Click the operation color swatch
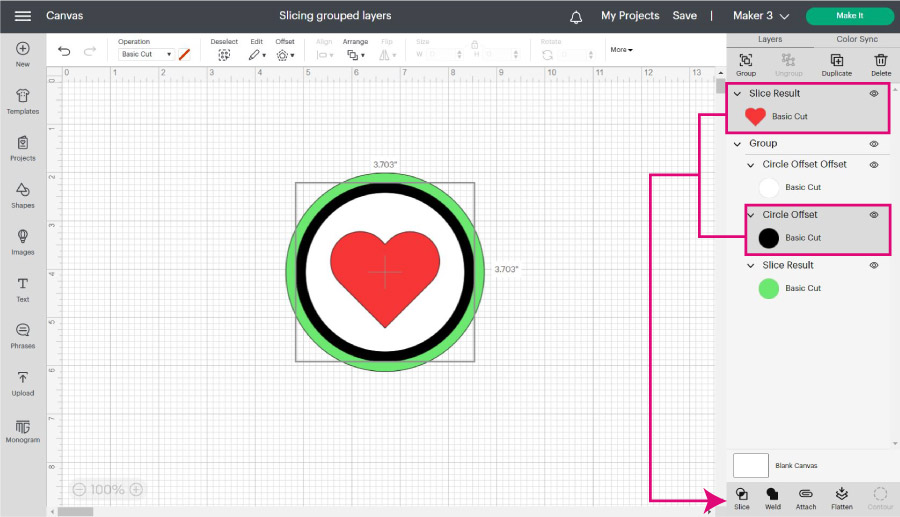 tap(184, 55)
